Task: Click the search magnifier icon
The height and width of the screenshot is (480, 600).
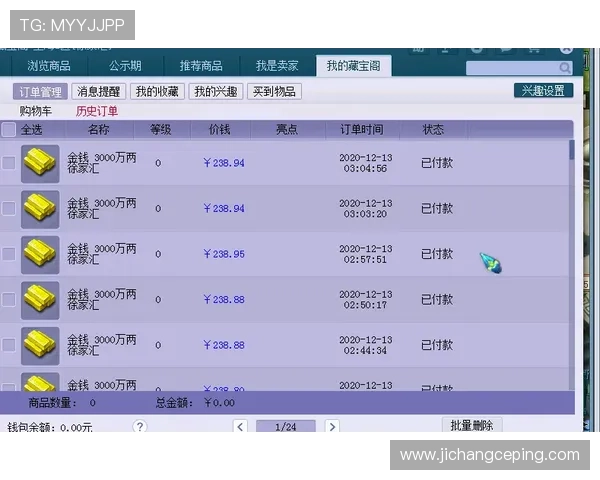Action: [565, 68]
